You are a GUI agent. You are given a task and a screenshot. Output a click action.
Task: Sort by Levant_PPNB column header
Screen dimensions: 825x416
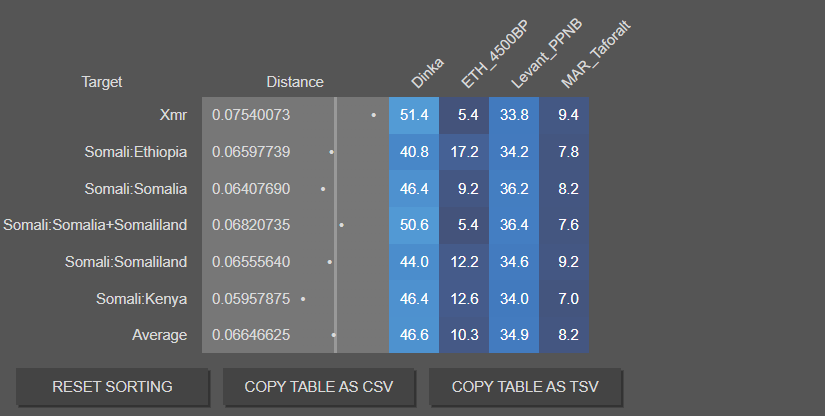(x=544, y=55)
